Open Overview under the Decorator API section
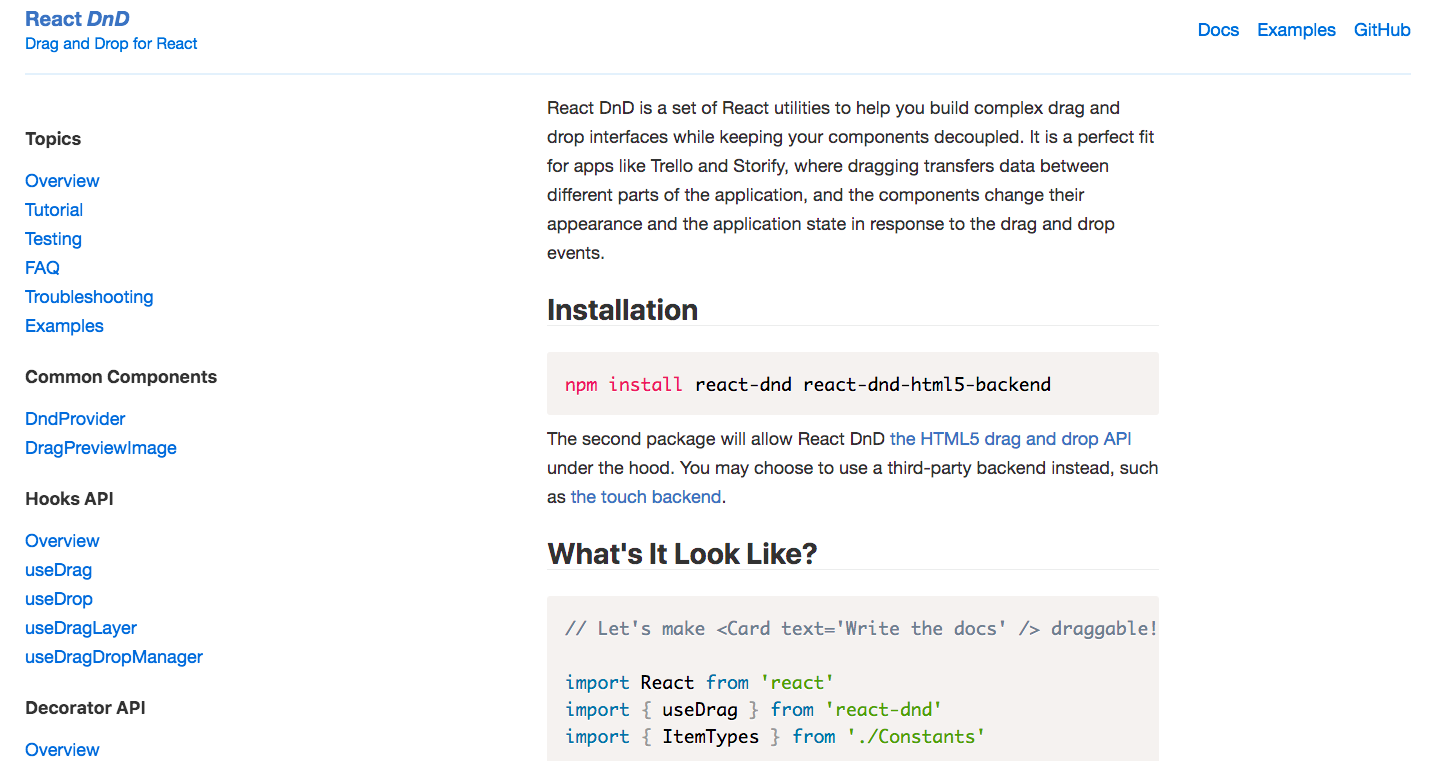The width and height of the screenshot is (1438, 761). coord(62,750)
